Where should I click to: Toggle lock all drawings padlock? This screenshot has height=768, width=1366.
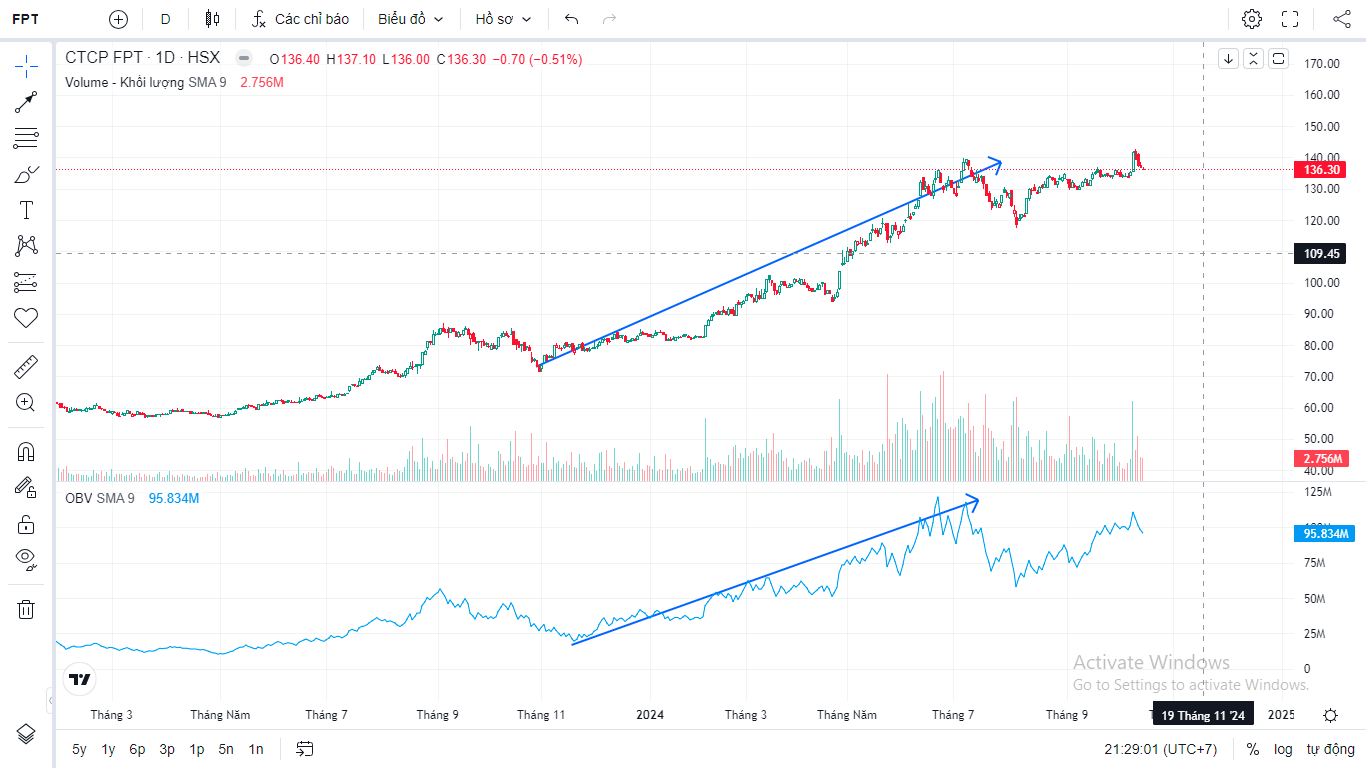point(26,524)
